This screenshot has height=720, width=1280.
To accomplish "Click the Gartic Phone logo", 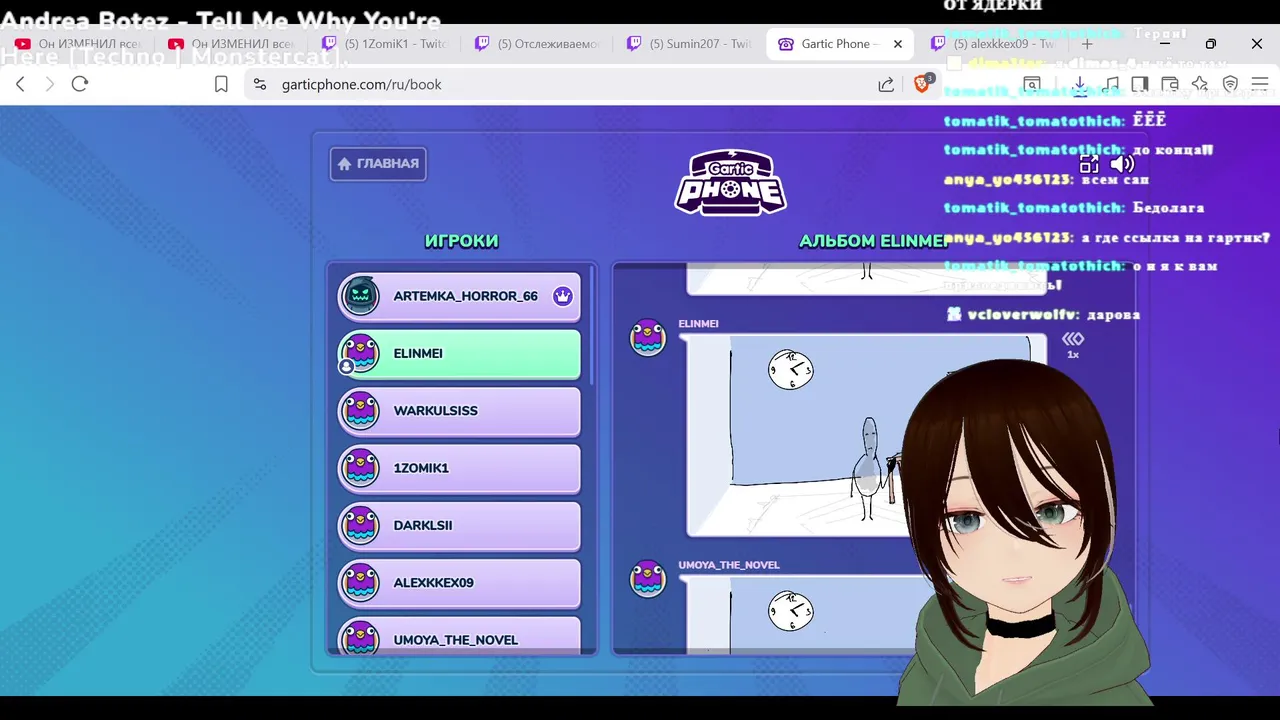I will (x=730, y=182).
